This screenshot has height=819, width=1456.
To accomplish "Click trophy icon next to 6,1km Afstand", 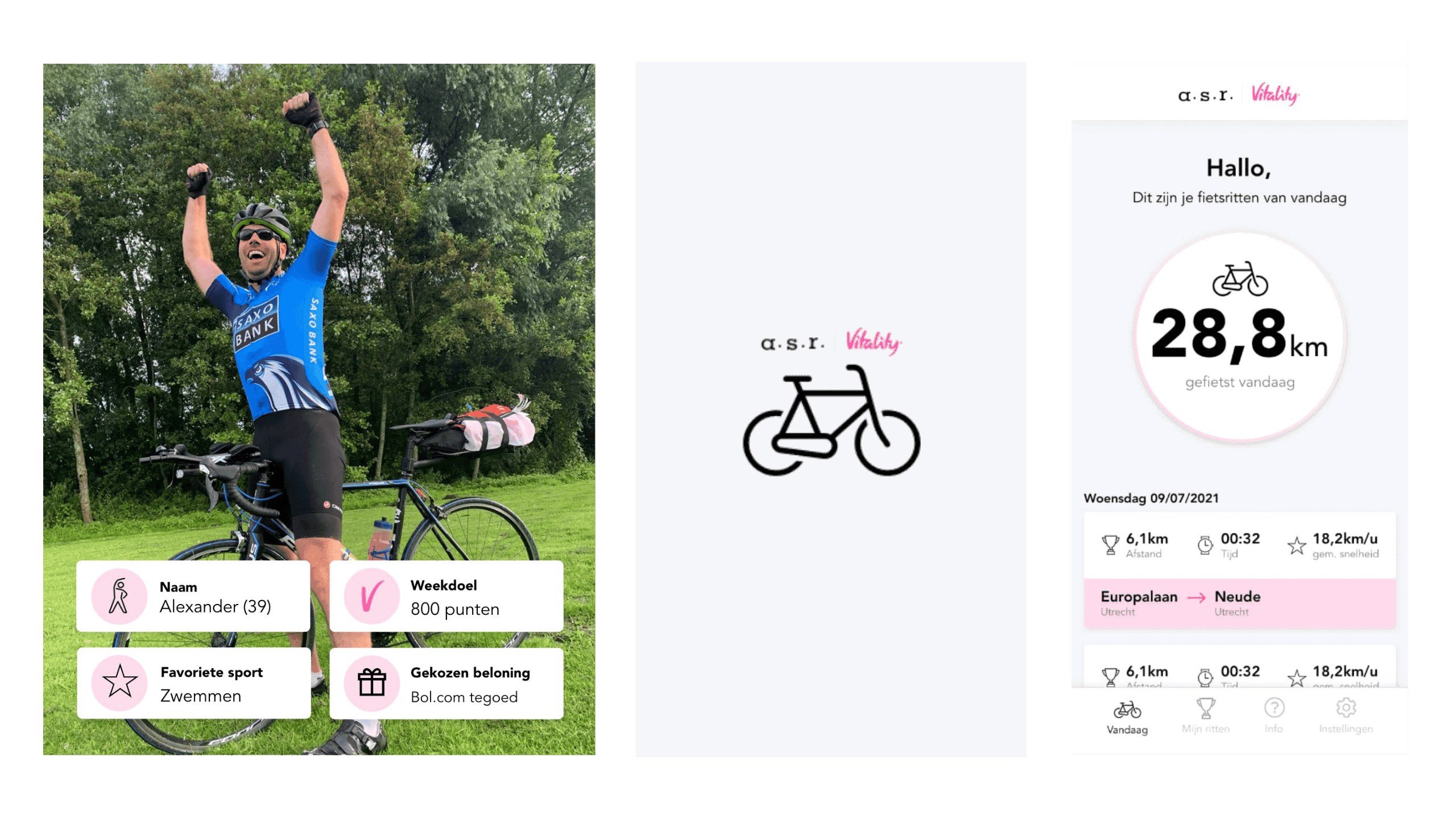I will click(x=1110, y=545).
